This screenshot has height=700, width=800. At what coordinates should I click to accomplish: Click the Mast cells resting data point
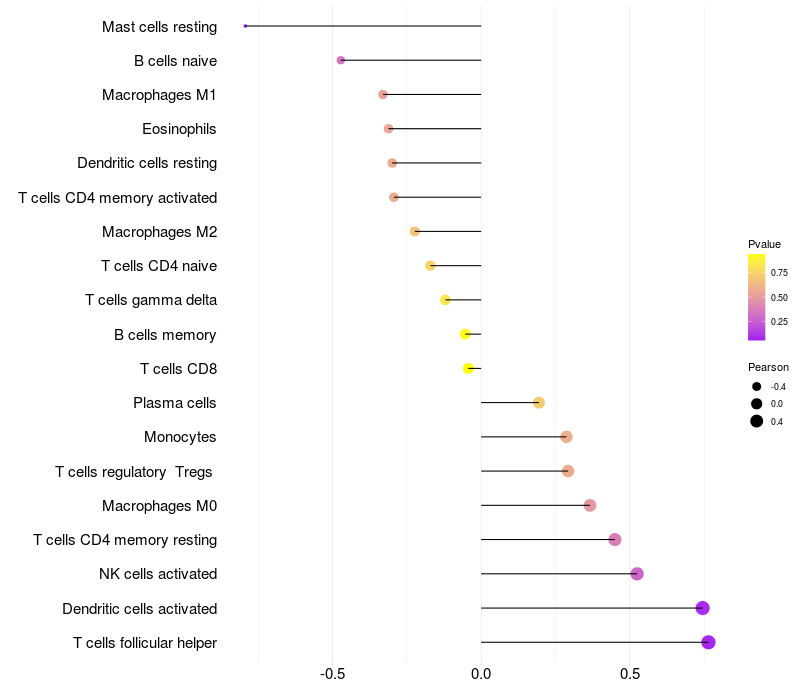coord(245,26)
